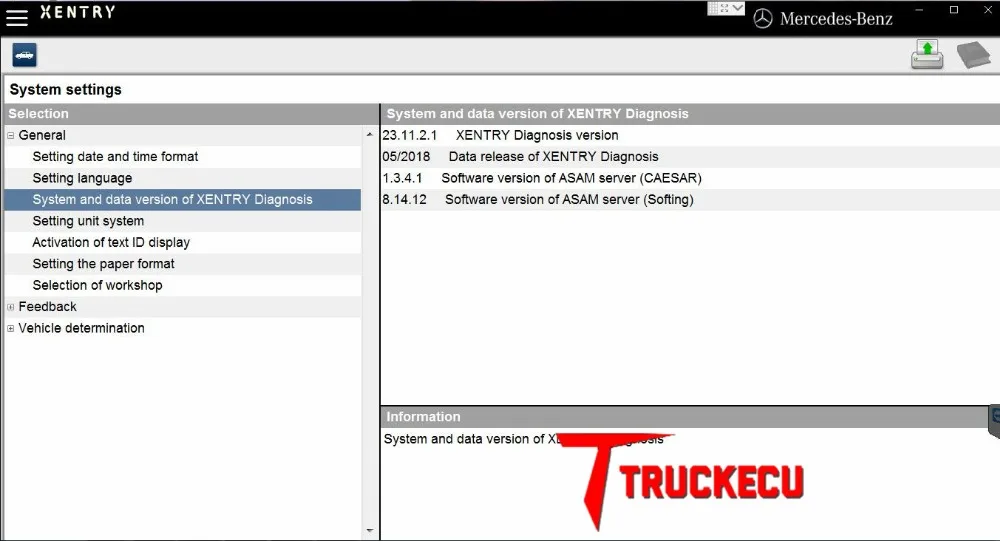Image resolution: width=1000 pixels, height=541 pixels.
Task: Close the XENTRY window
Action: click(x=988, y=10)
